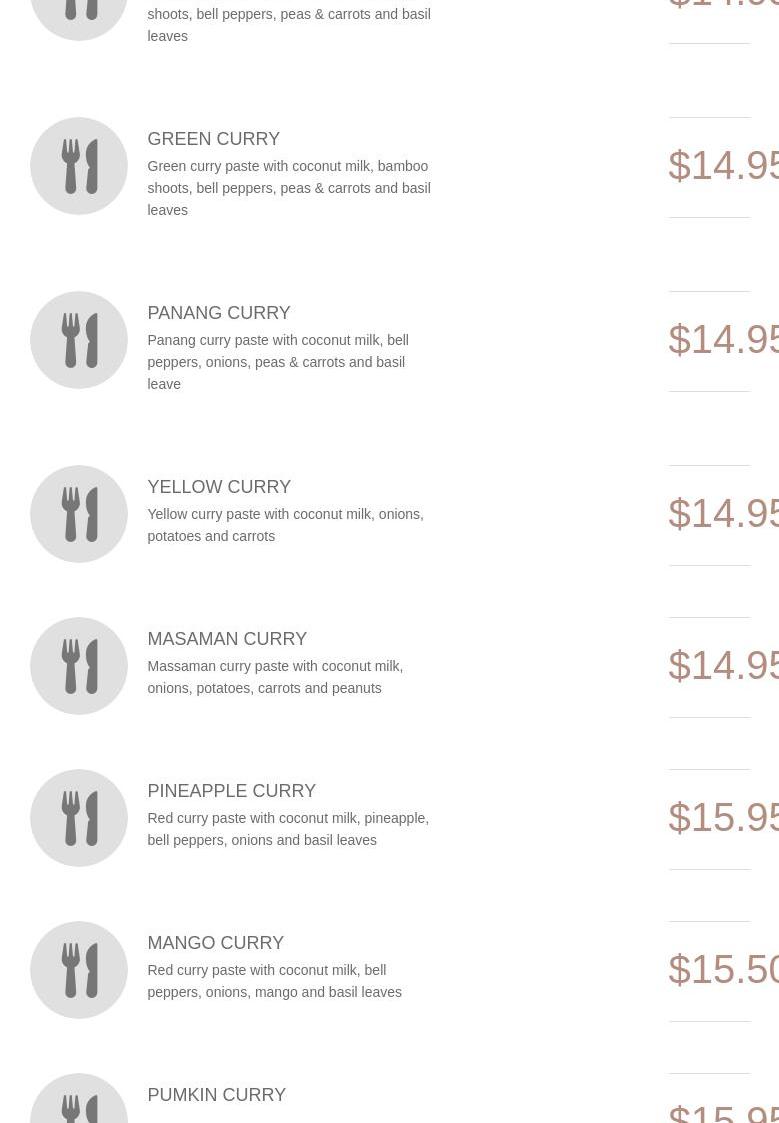The width and height of the screenshot is (779, 1123).
Task: Click the Mango Curry utensils icon
Action: tap(79, 970)
